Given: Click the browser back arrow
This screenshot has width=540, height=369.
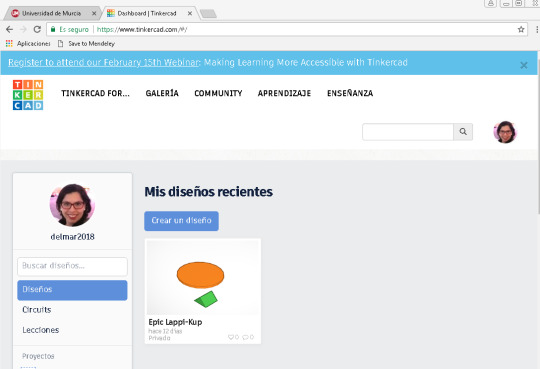Looking at the screenshot, I should pyautogui.click(x=9, y=30).
